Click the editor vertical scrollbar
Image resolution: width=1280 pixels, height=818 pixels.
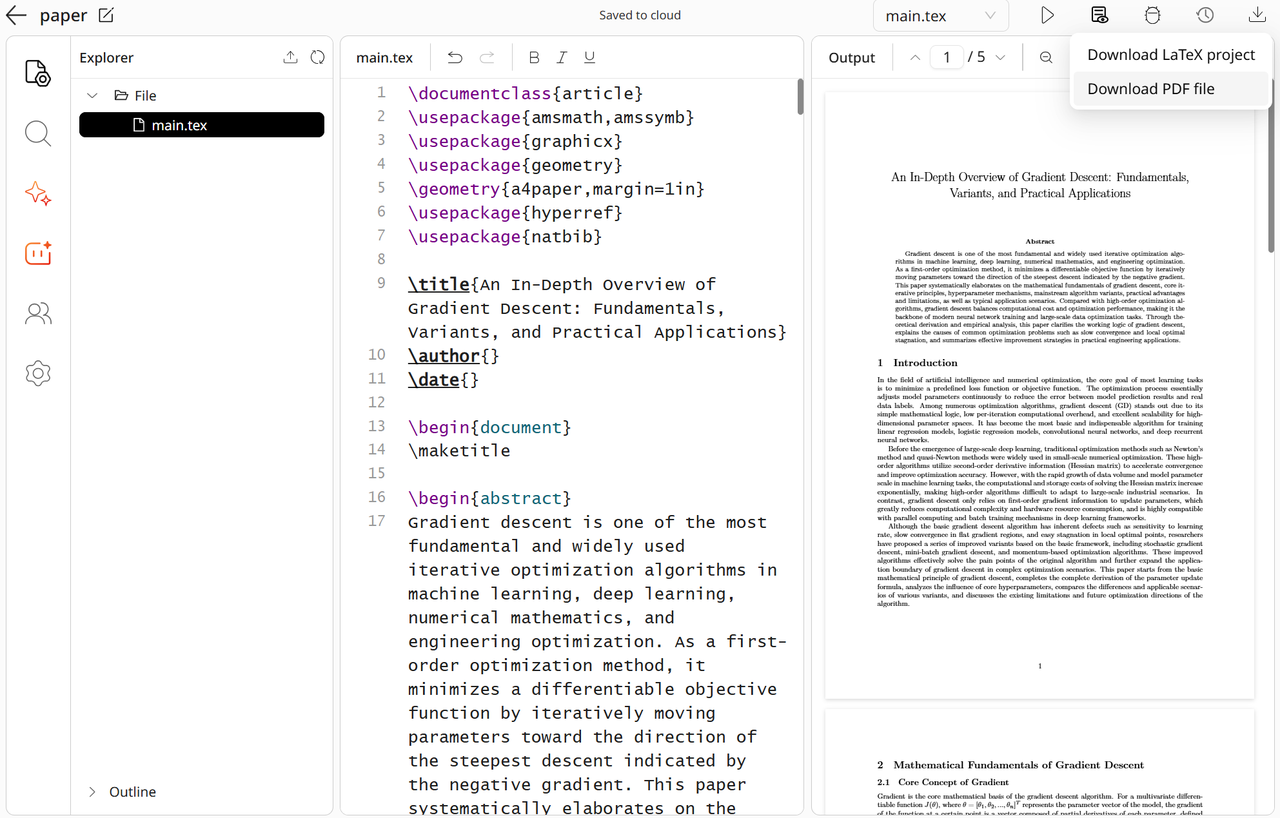[800, 97]
